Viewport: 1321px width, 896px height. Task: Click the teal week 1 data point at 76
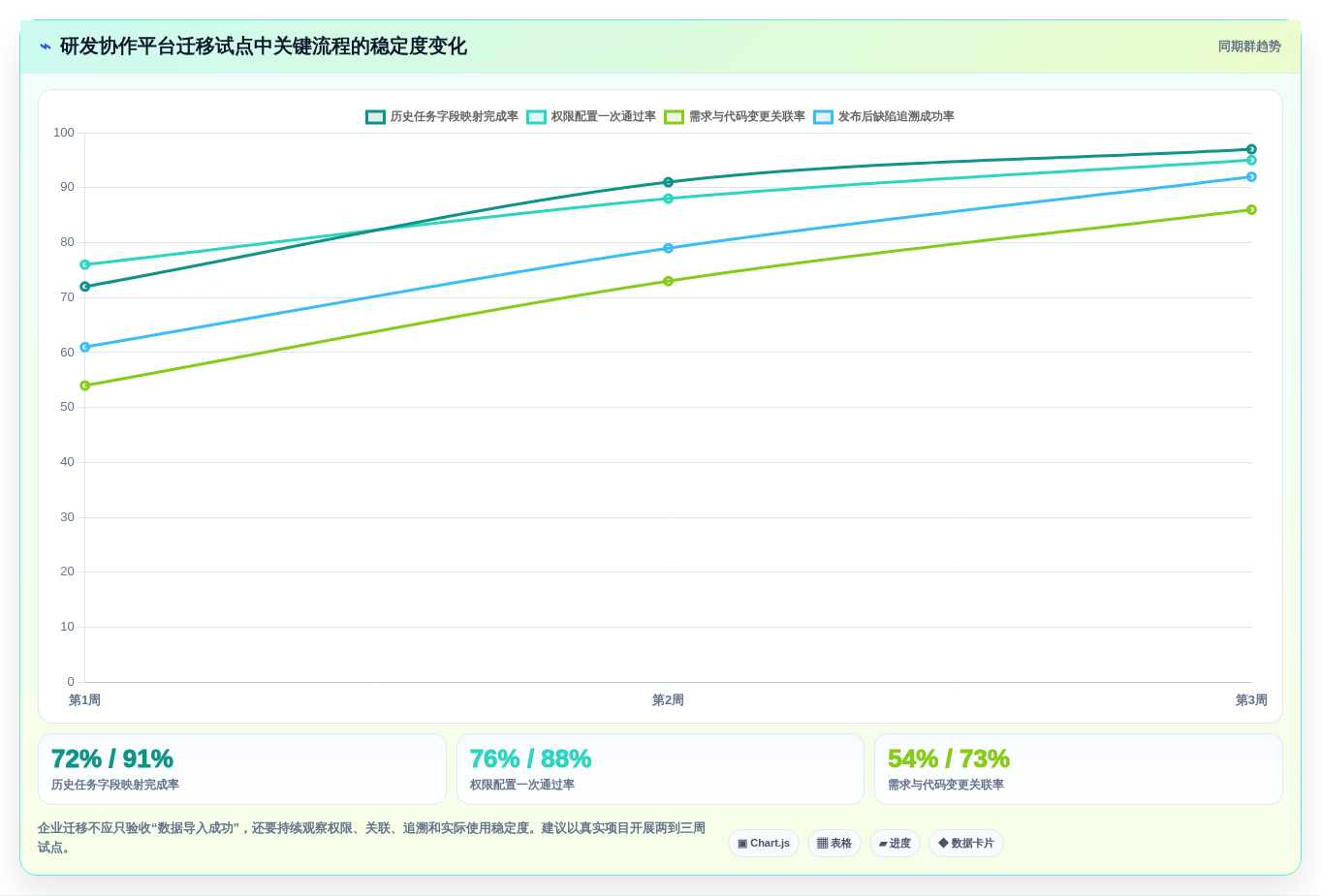point(85,264)
